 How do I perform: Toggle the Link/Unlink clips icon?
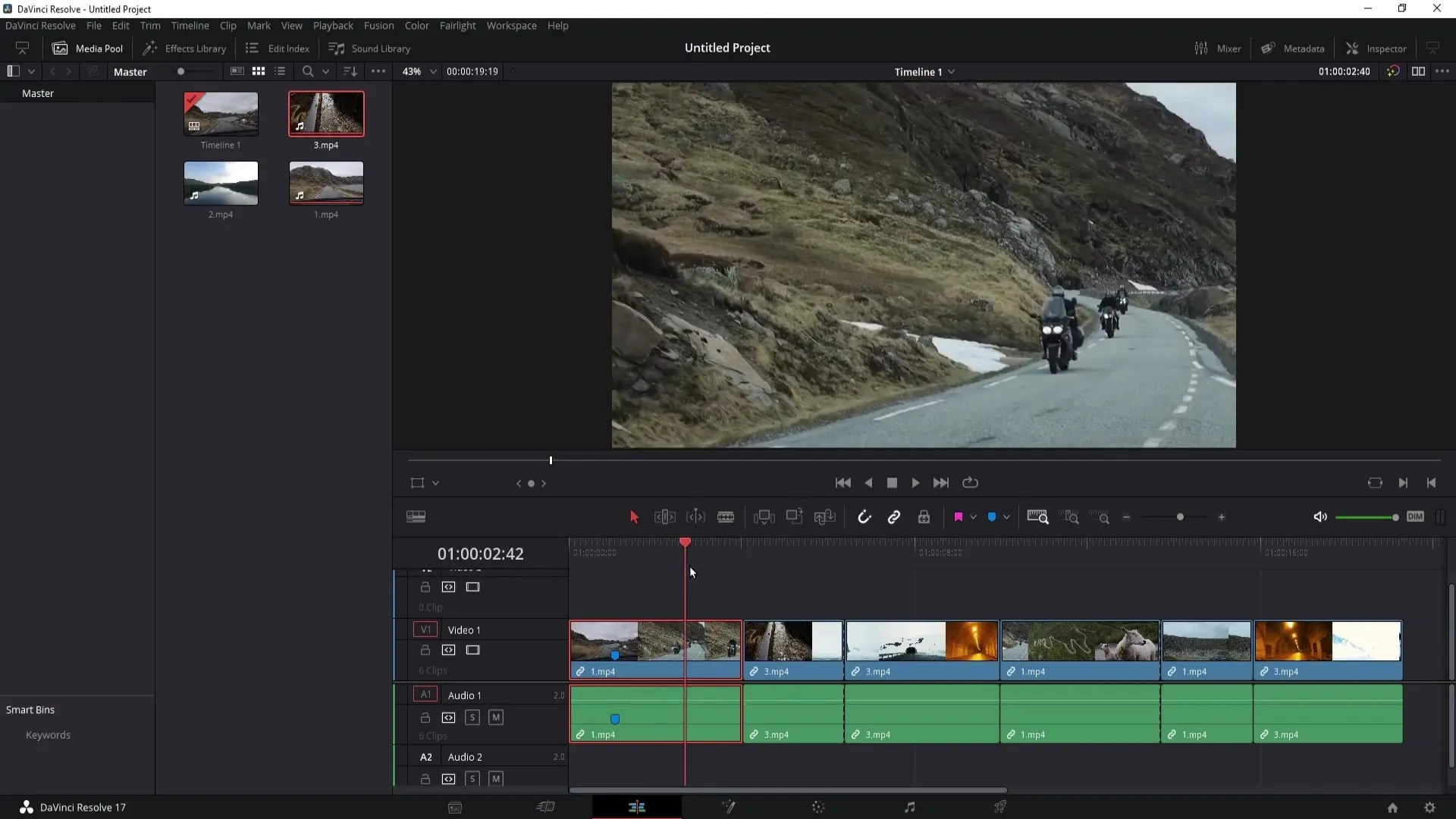(894, 517)
